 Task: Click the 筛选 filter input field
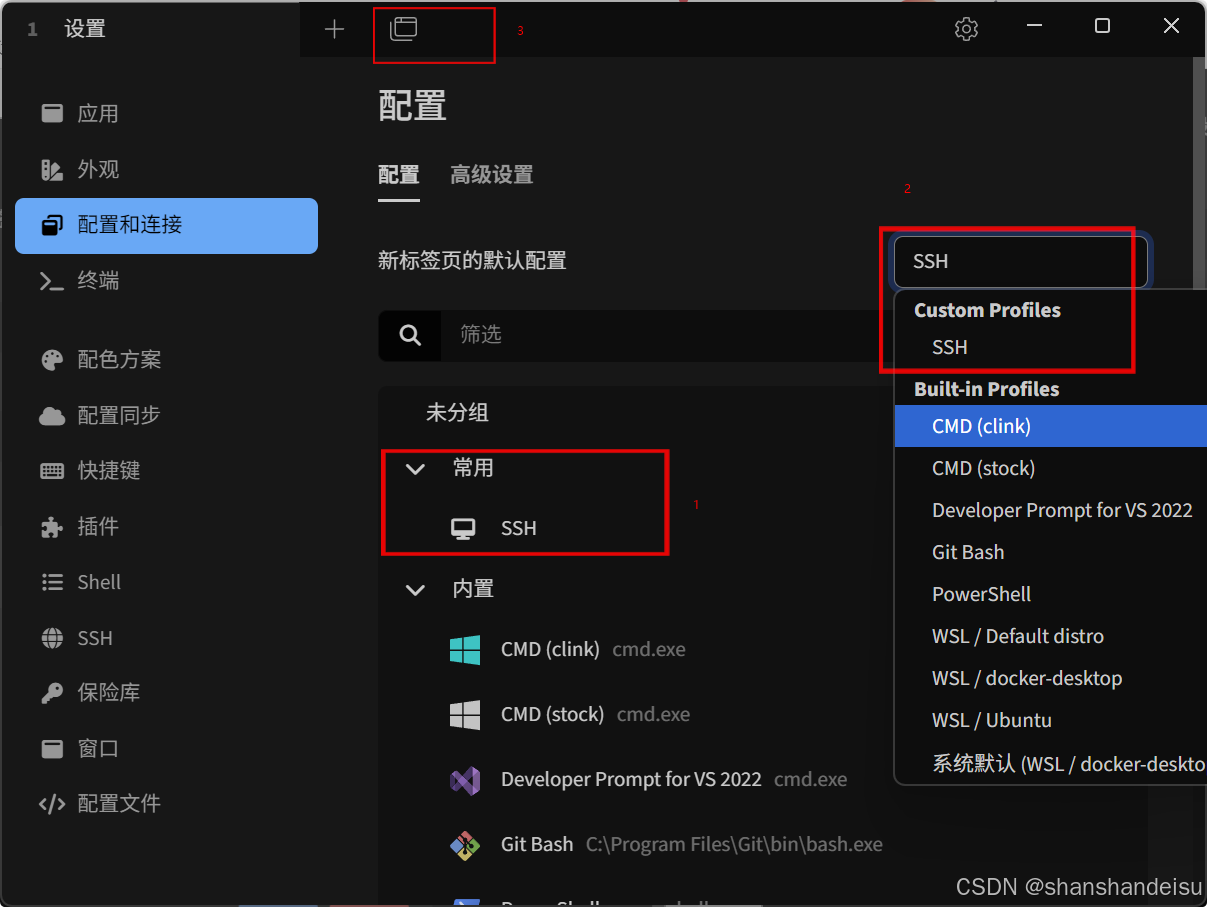pyautogui.click(x=666, y=335)
